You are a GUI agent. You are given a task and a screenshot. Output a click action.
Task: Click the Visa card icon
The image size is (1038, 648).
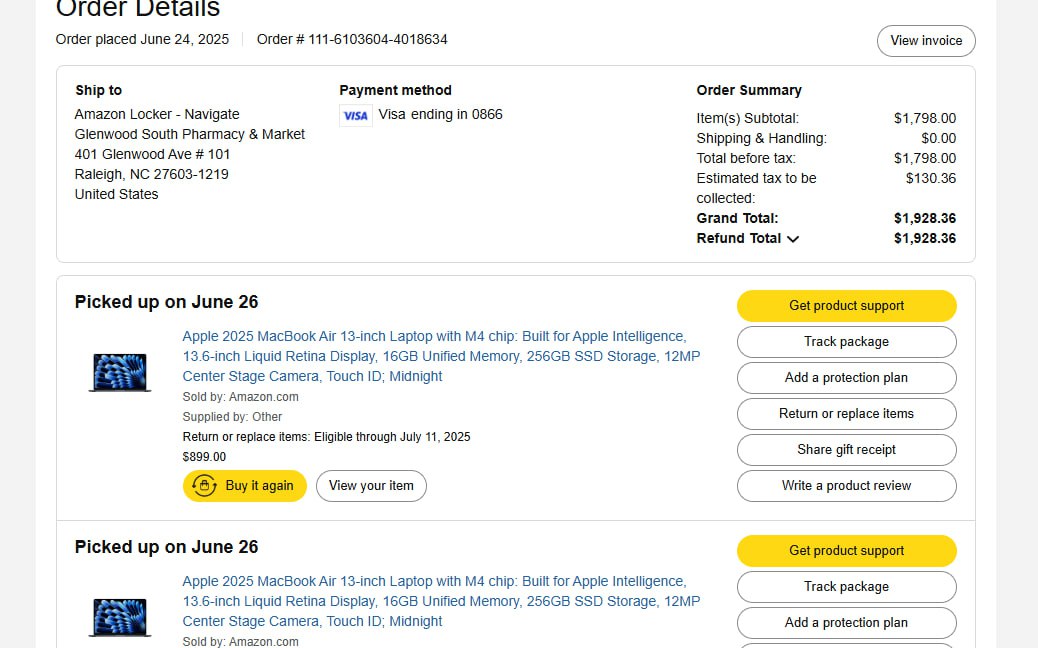click(x=355, y=115)
